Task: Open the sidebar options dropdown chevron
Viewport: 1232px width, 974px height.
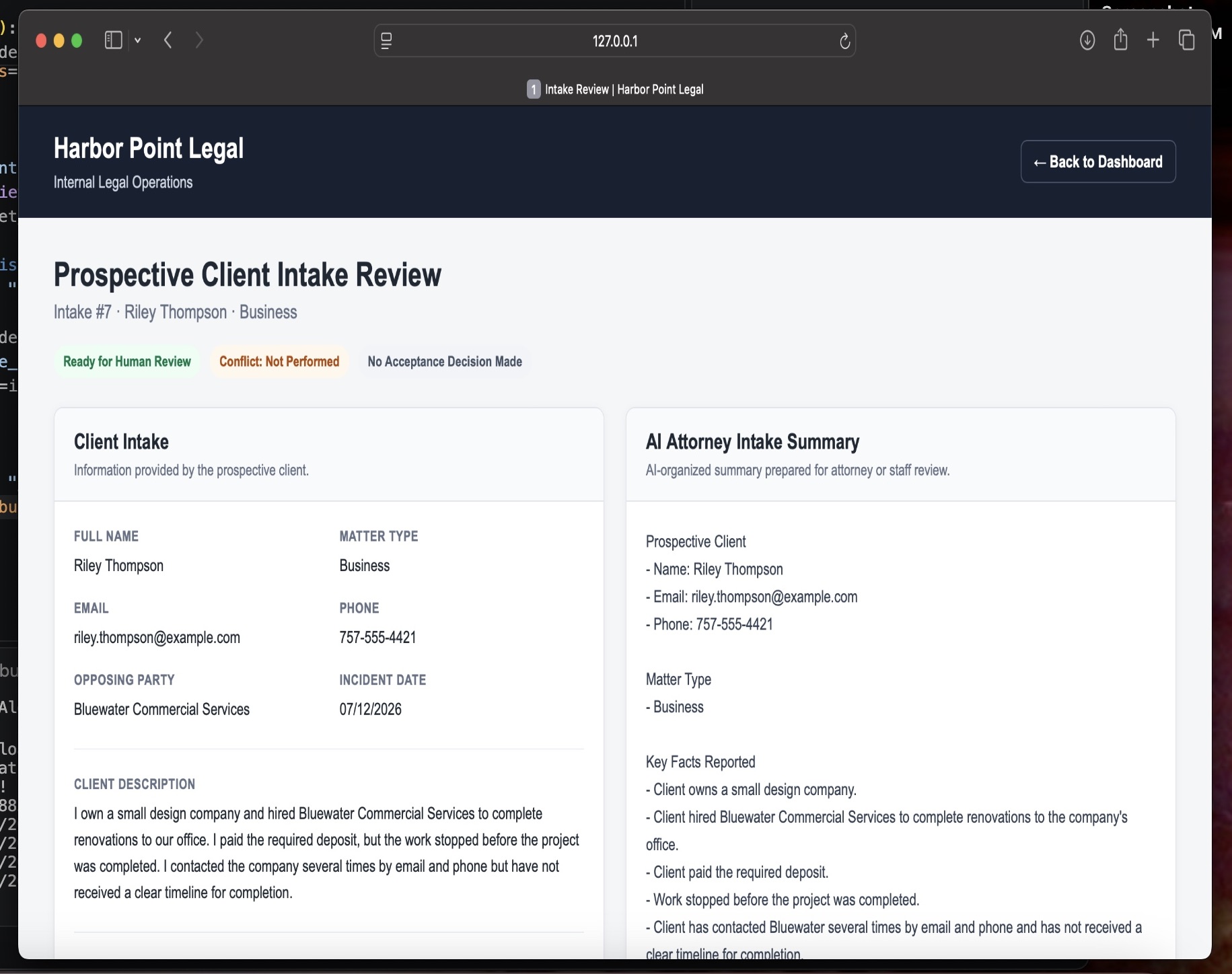Action: click(138, 40)
